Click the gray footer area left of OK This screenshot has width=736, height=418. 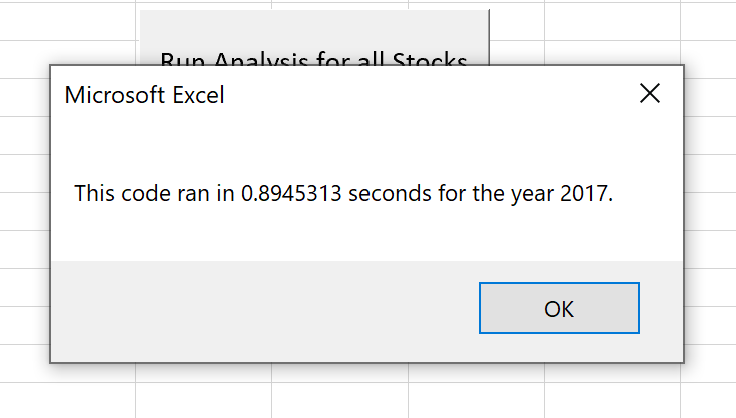265,310
